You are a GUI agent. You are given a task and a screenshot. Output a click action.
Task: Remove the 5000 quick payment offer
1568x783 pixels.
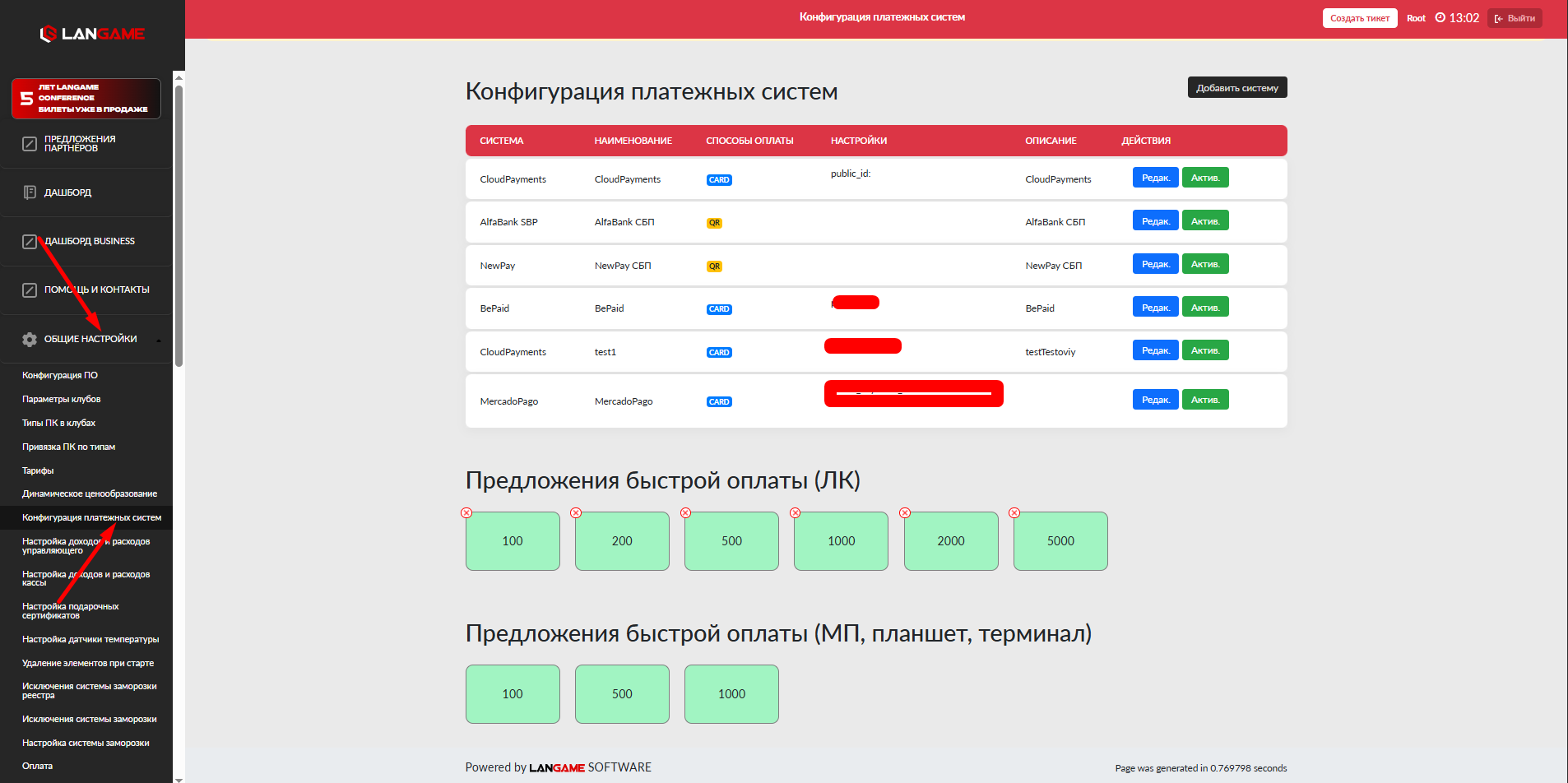coord(1014,512)
